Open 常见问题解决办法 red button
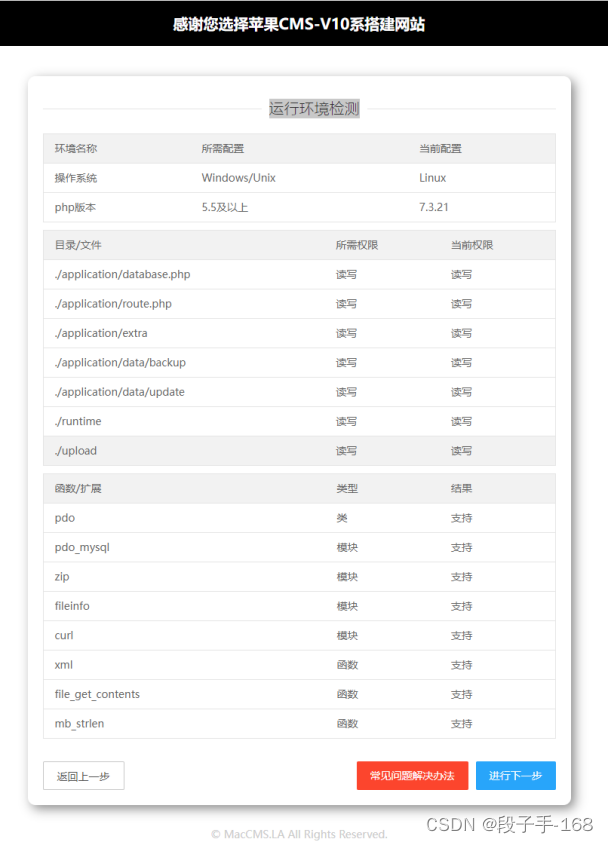The width and height of the screenshot is (608, 843). [412, 775]
